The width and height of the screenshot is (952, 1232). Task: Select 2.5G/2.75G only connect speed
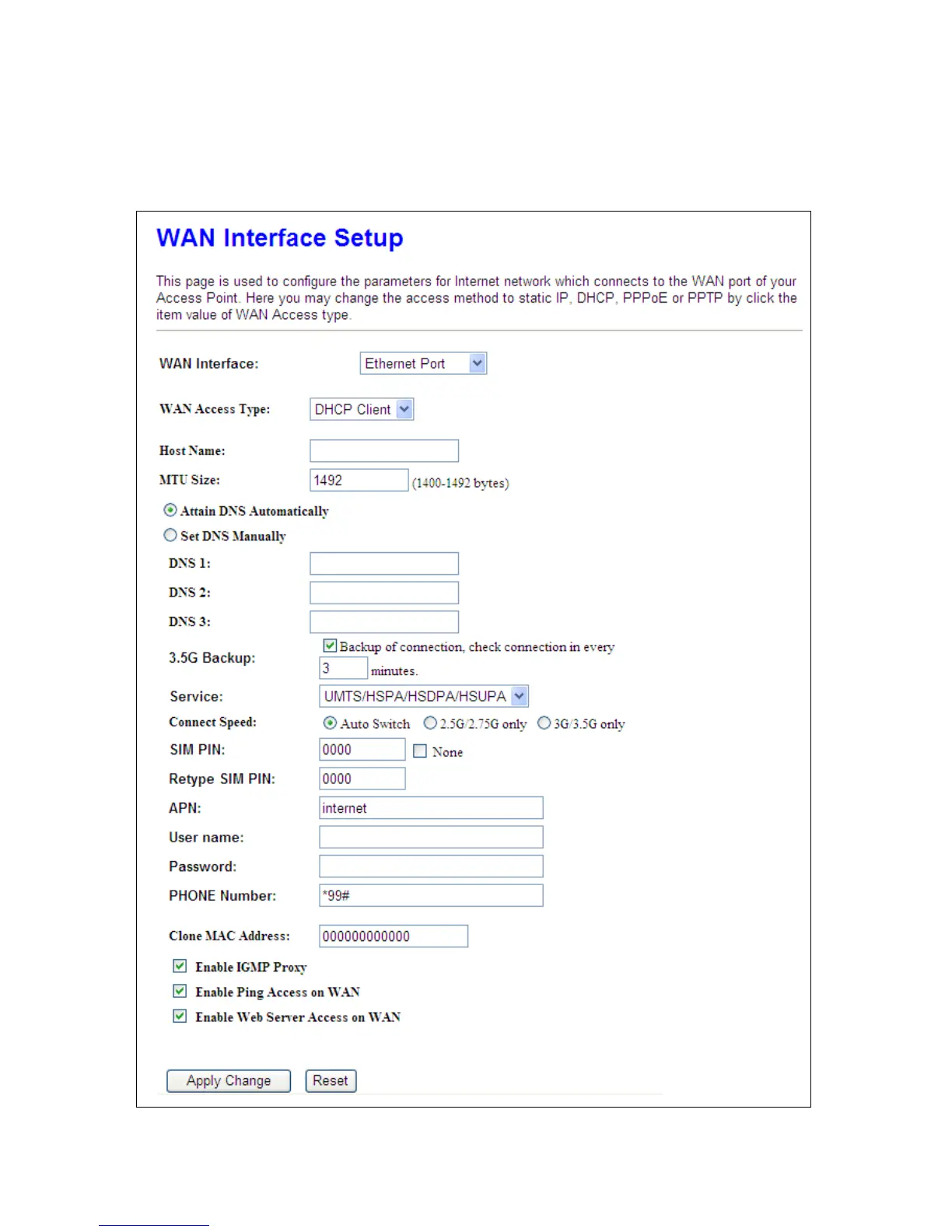[x=430, y=723]
